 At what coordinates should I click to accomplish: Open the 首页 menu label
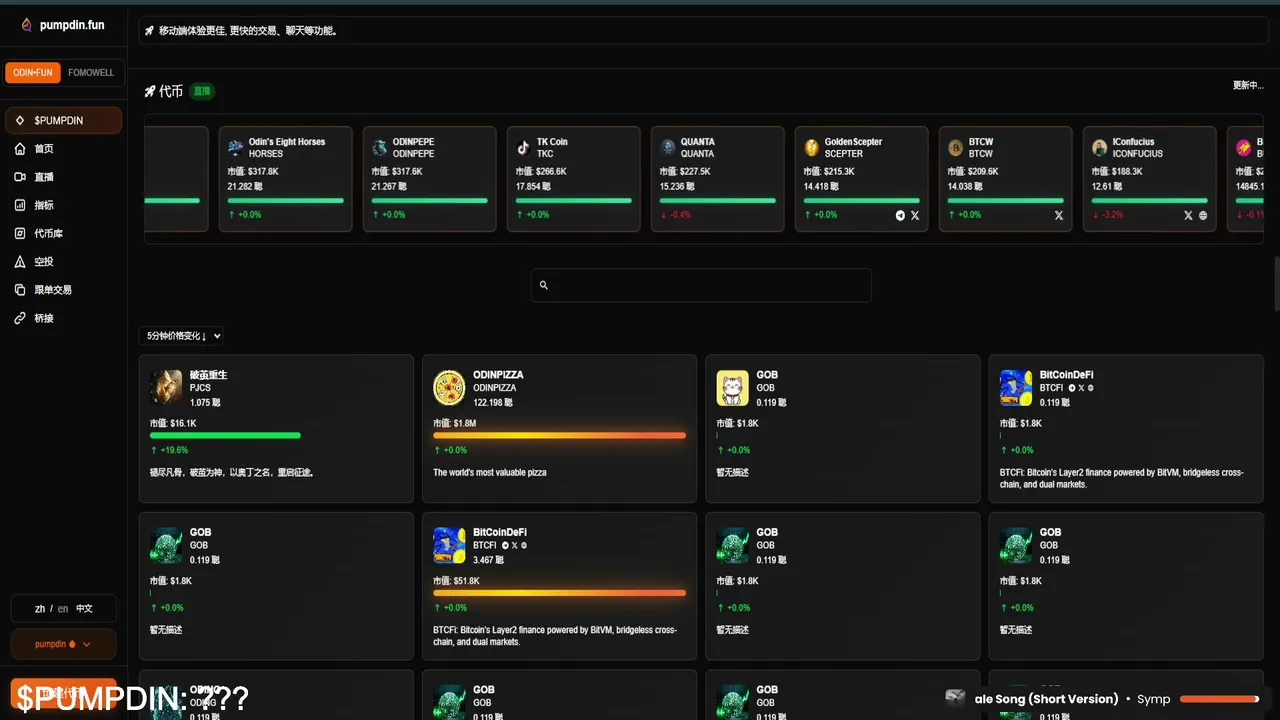click(x=44, y=149)
